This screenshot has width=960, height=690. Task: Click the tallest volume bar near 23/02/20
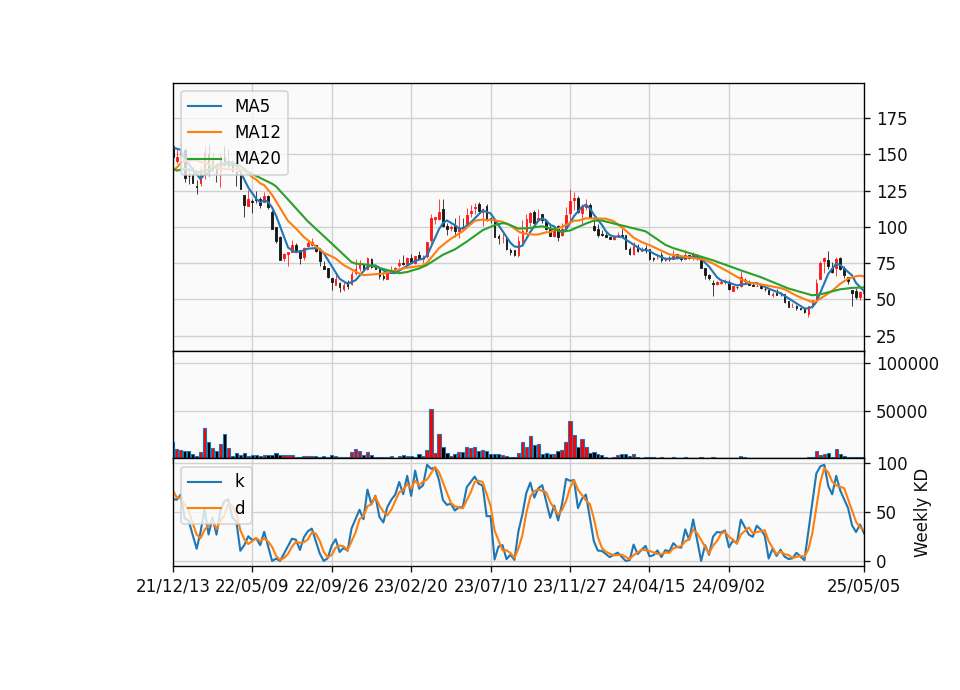point(431,433)
